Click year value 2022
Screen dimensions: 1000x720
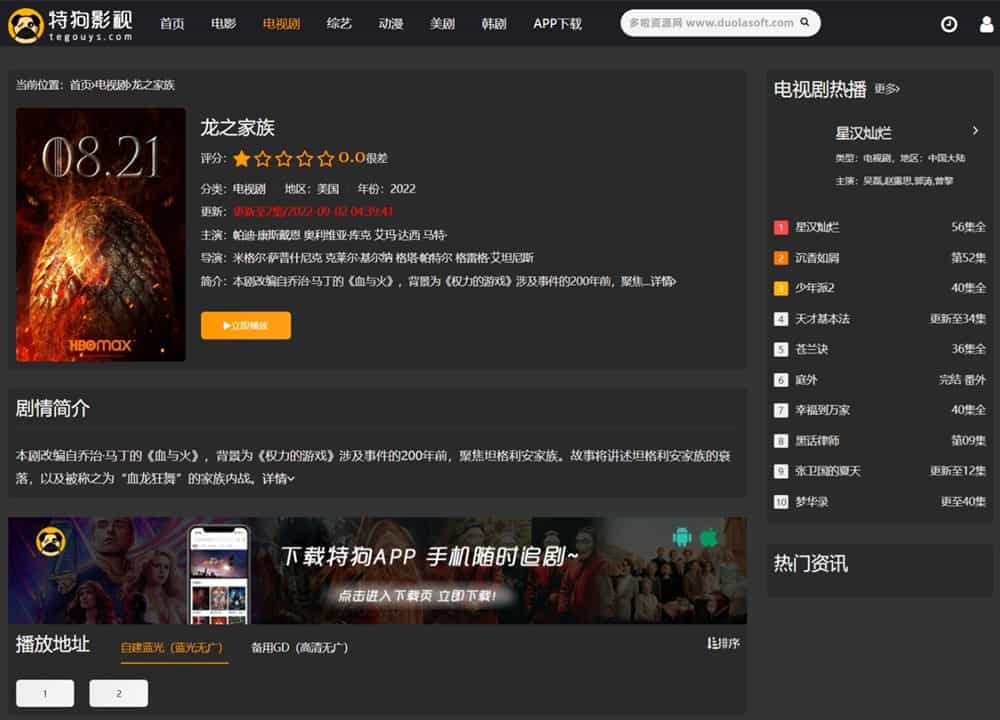tap(402, 189)
